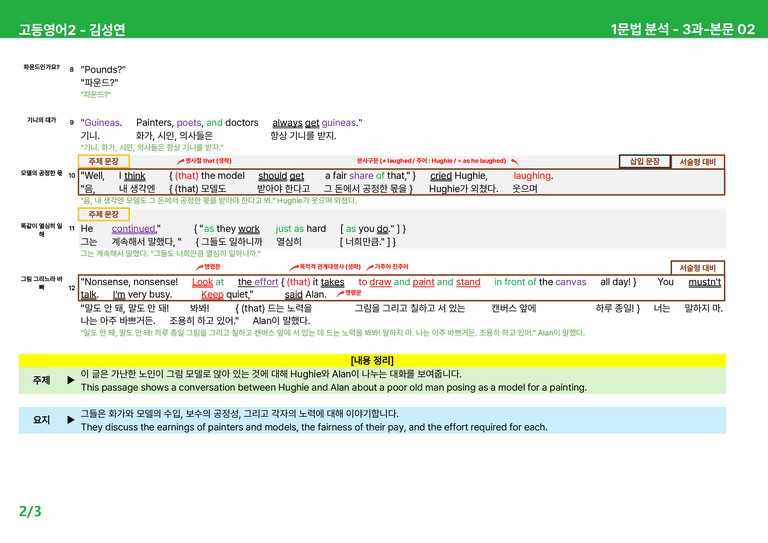Viewport: 768px width, 543px height.
Task: Click the phrase said Alan in sentence 12
Action: [x=305, y=295]
